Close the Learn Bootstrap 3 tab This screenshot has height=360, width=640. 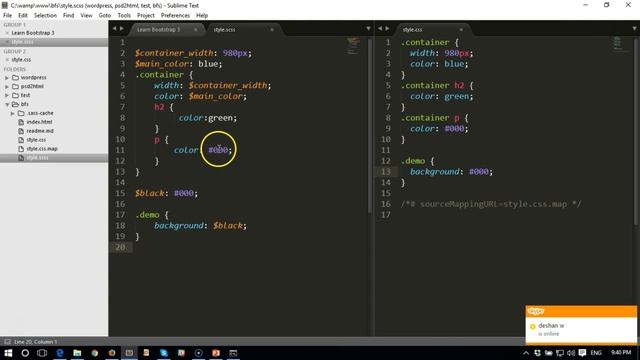click(x=196, y=30)
